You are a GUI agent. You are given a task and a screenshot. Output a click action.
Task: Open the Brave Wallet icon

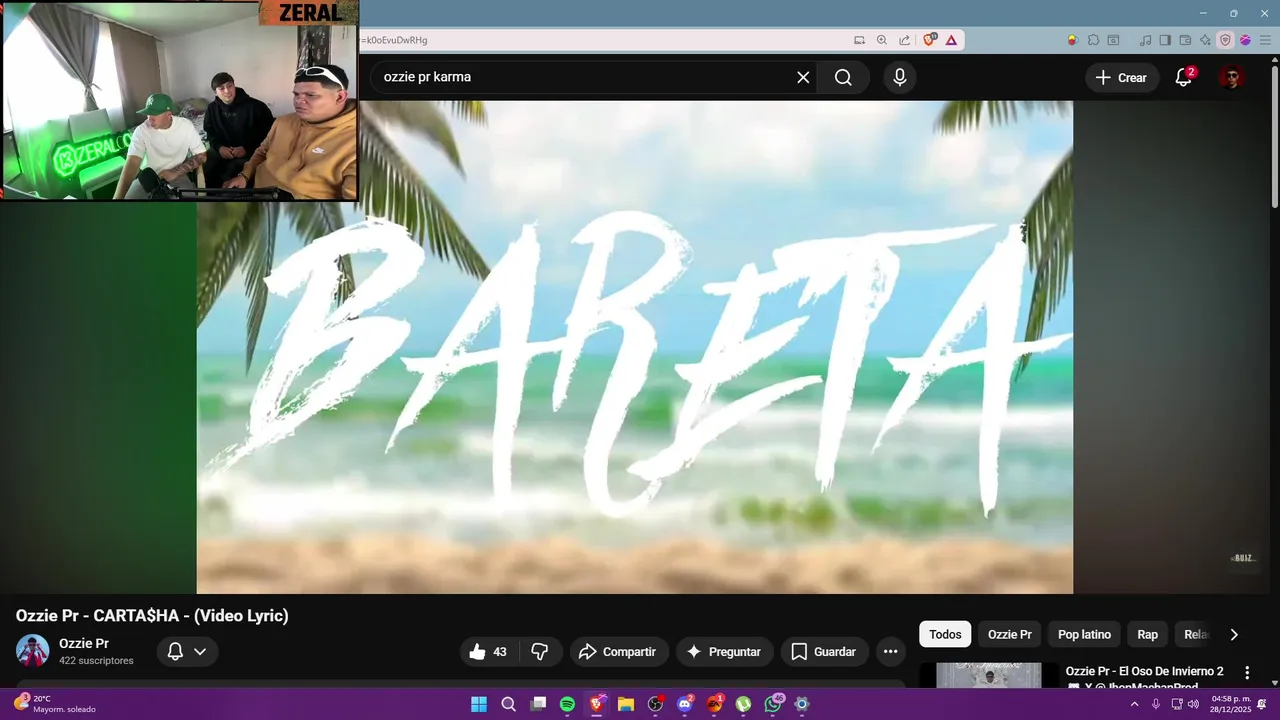[x=1186, y=40]
